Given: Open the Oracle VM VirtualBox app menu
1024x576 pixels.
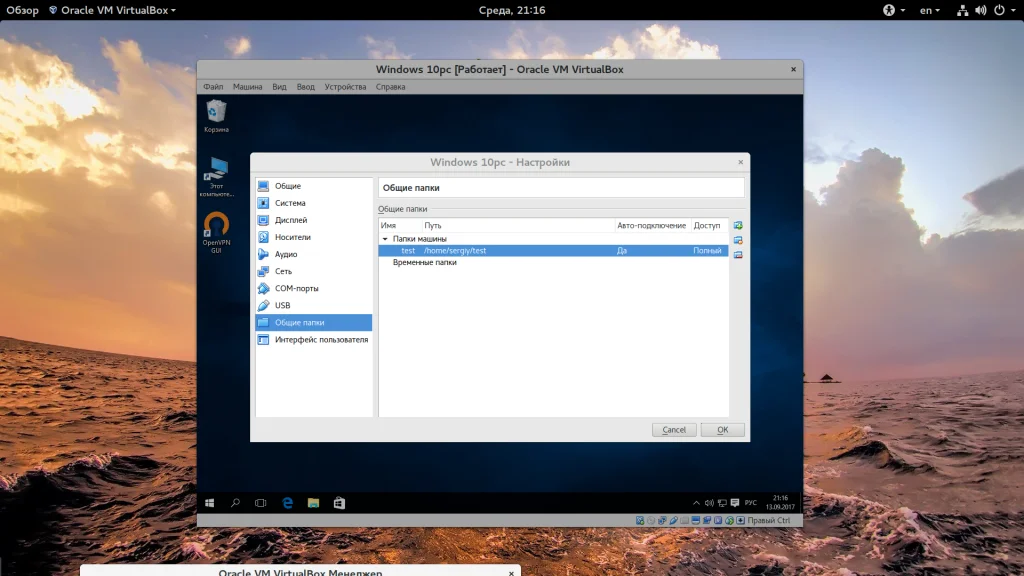Looking at the screenshot, I should click(112, 10).
